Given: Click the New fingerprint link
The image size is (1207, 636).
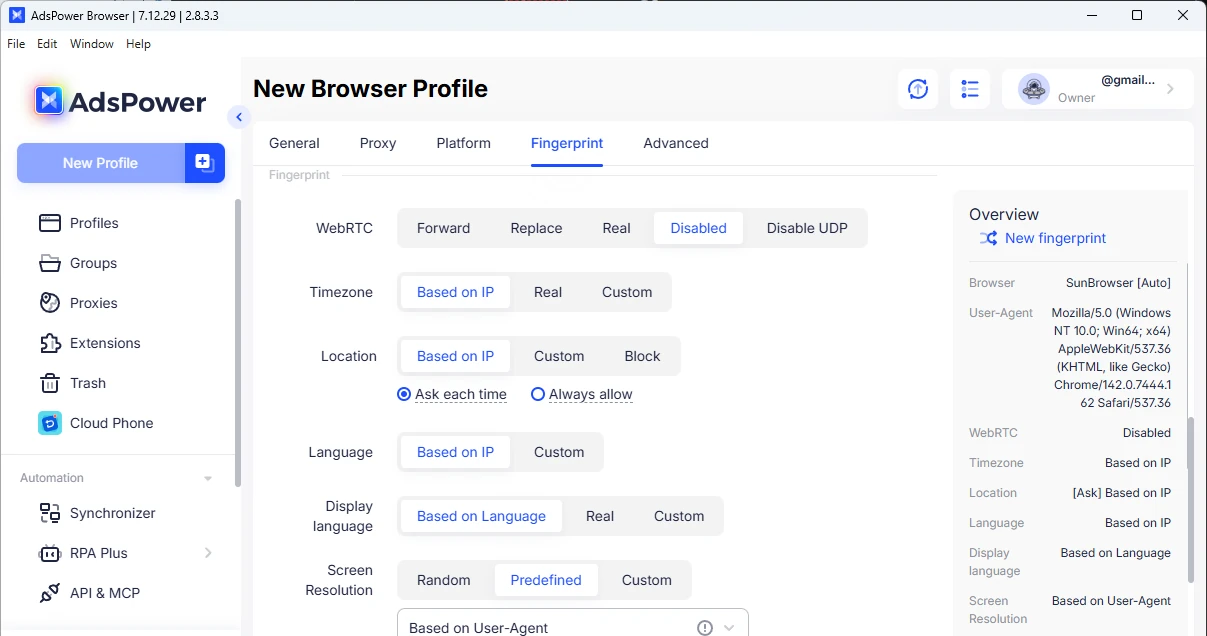Looking at the screenshot, I should (x=1055, y=238).
